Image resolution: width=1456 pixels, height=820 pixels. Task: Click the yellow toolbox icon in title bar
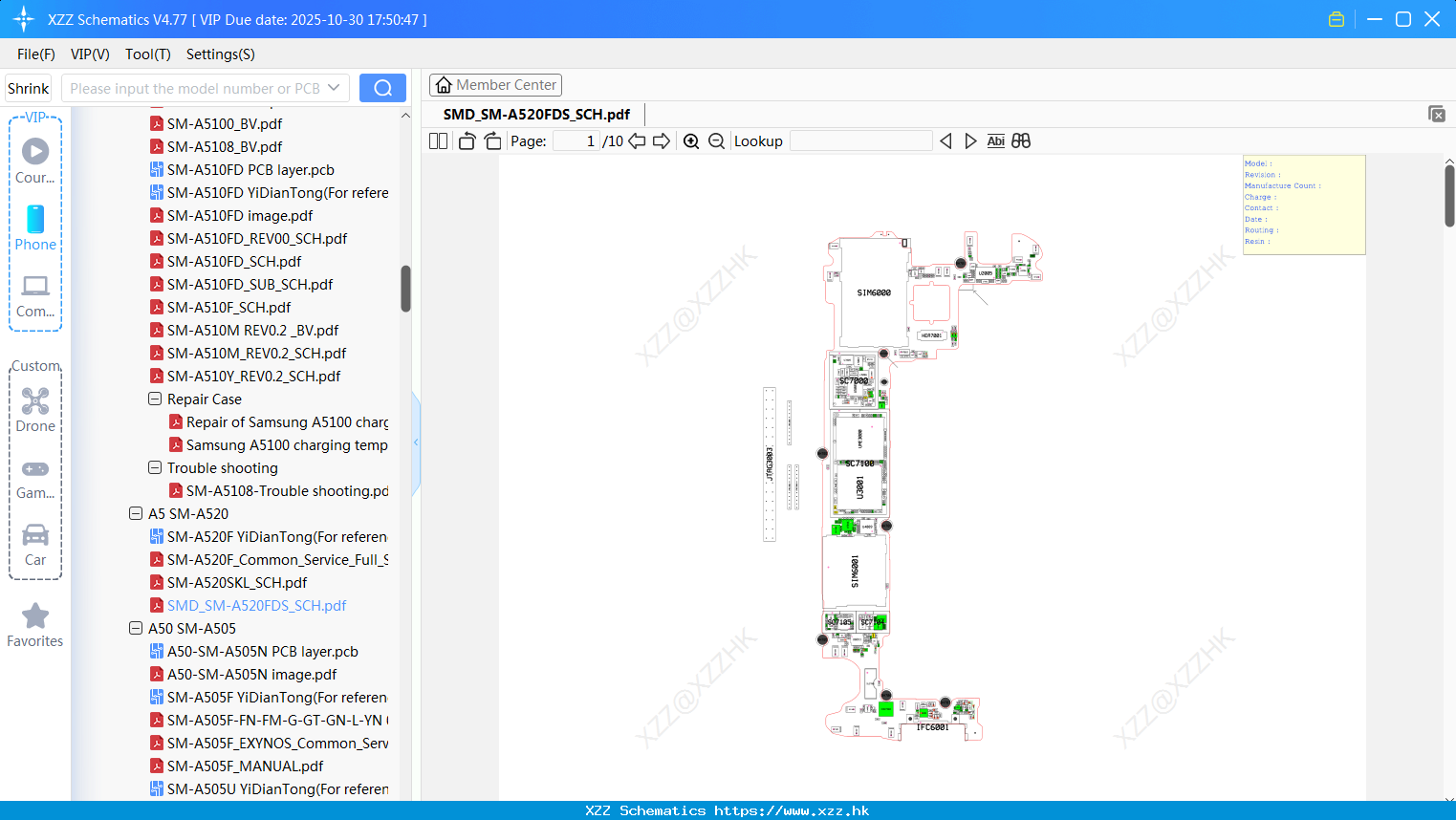[1336, 19]
